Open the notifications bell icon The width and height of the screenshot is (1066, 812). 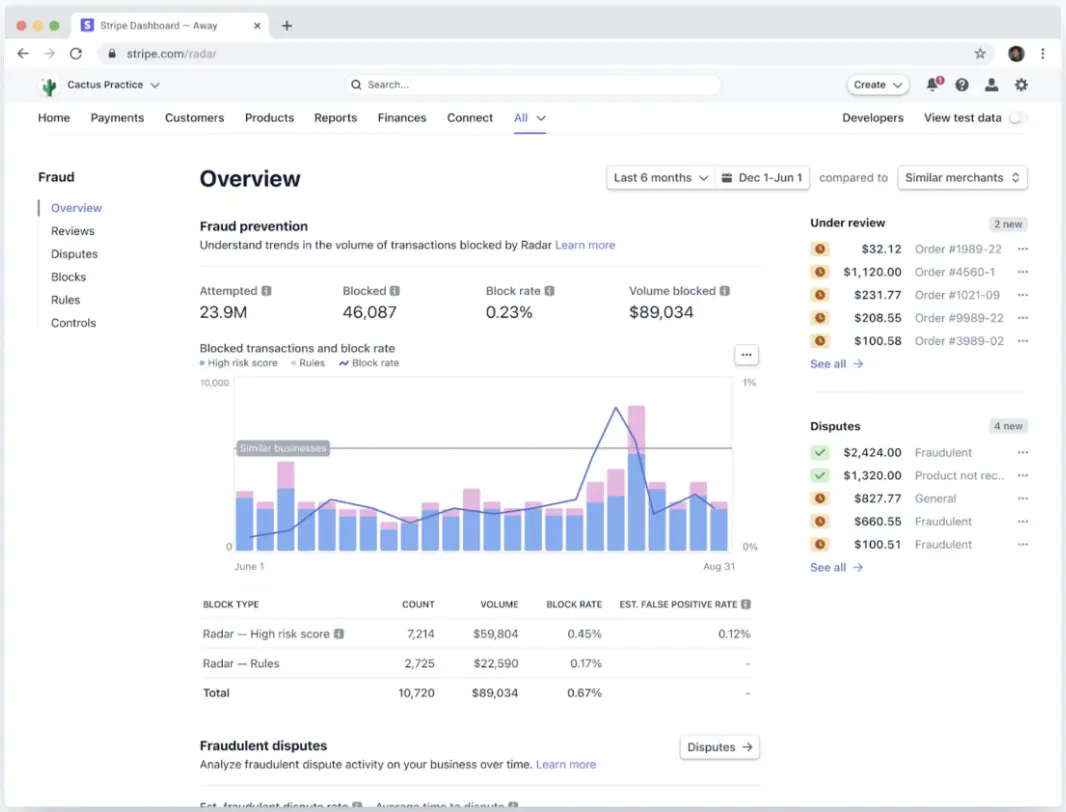coord(933,85)
